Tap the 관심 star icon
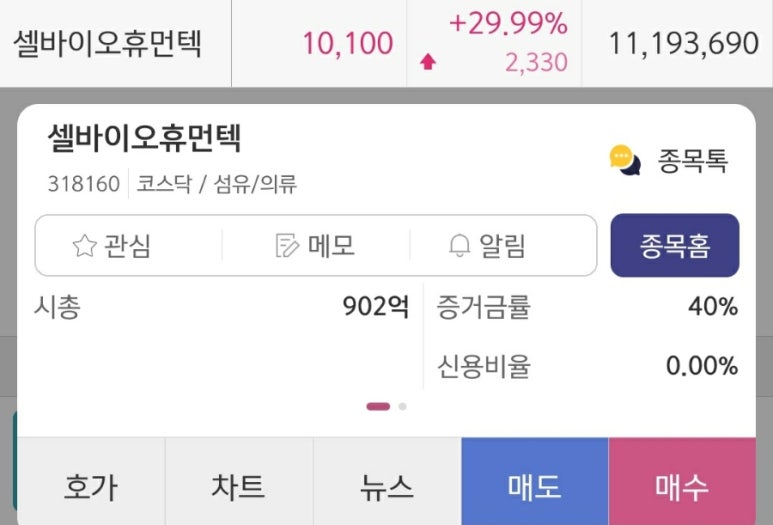This screenshot has height=525, width=773. [84, 246]
